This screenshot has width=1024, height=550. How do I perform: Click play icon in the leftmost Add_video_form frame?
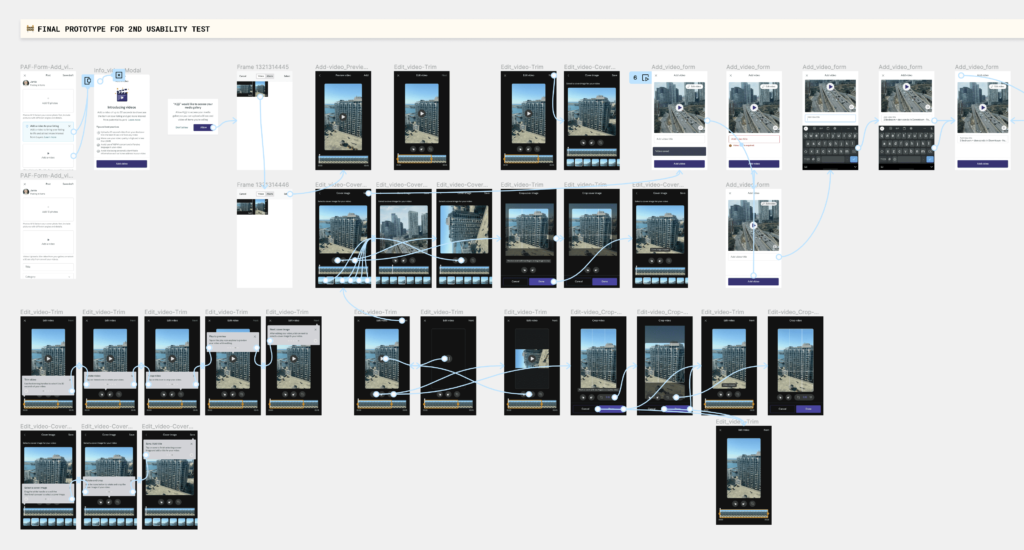click(677, 108)
